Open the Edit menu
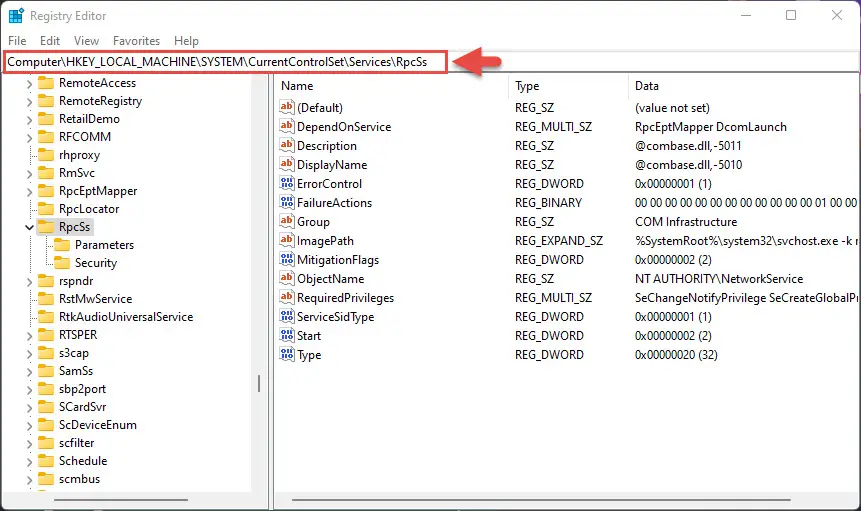 click(49, 41)
